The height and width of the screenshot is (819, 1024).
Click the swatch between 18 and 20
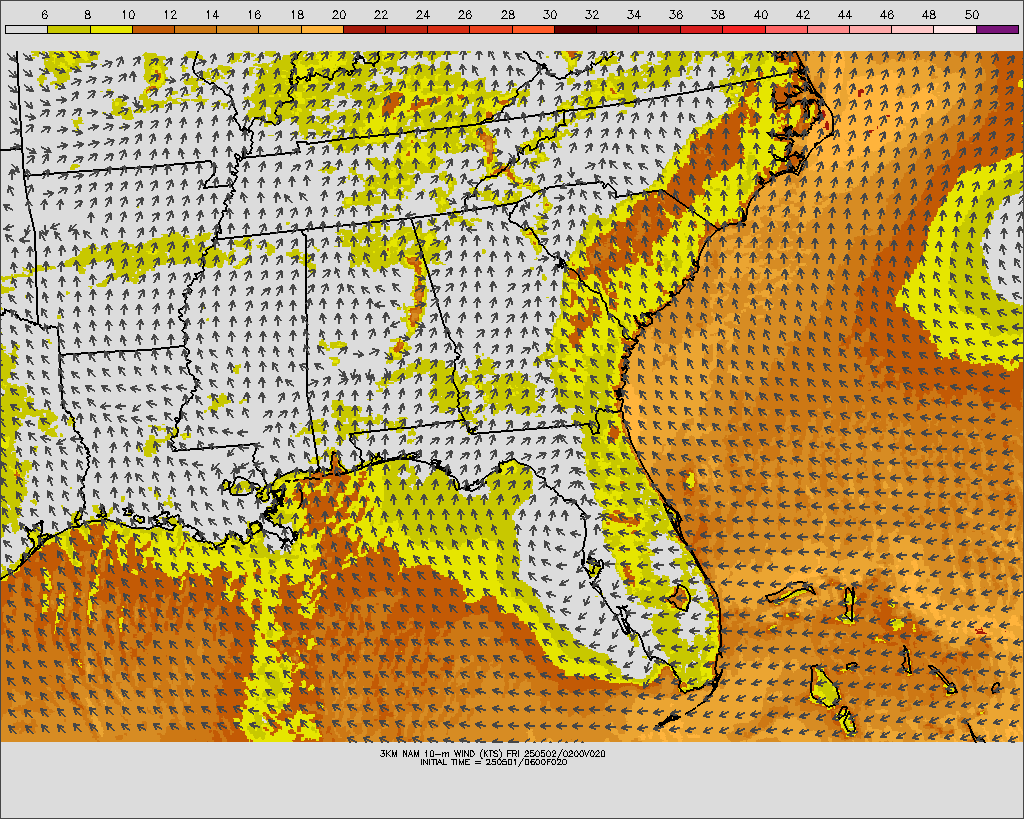[322, 29]
